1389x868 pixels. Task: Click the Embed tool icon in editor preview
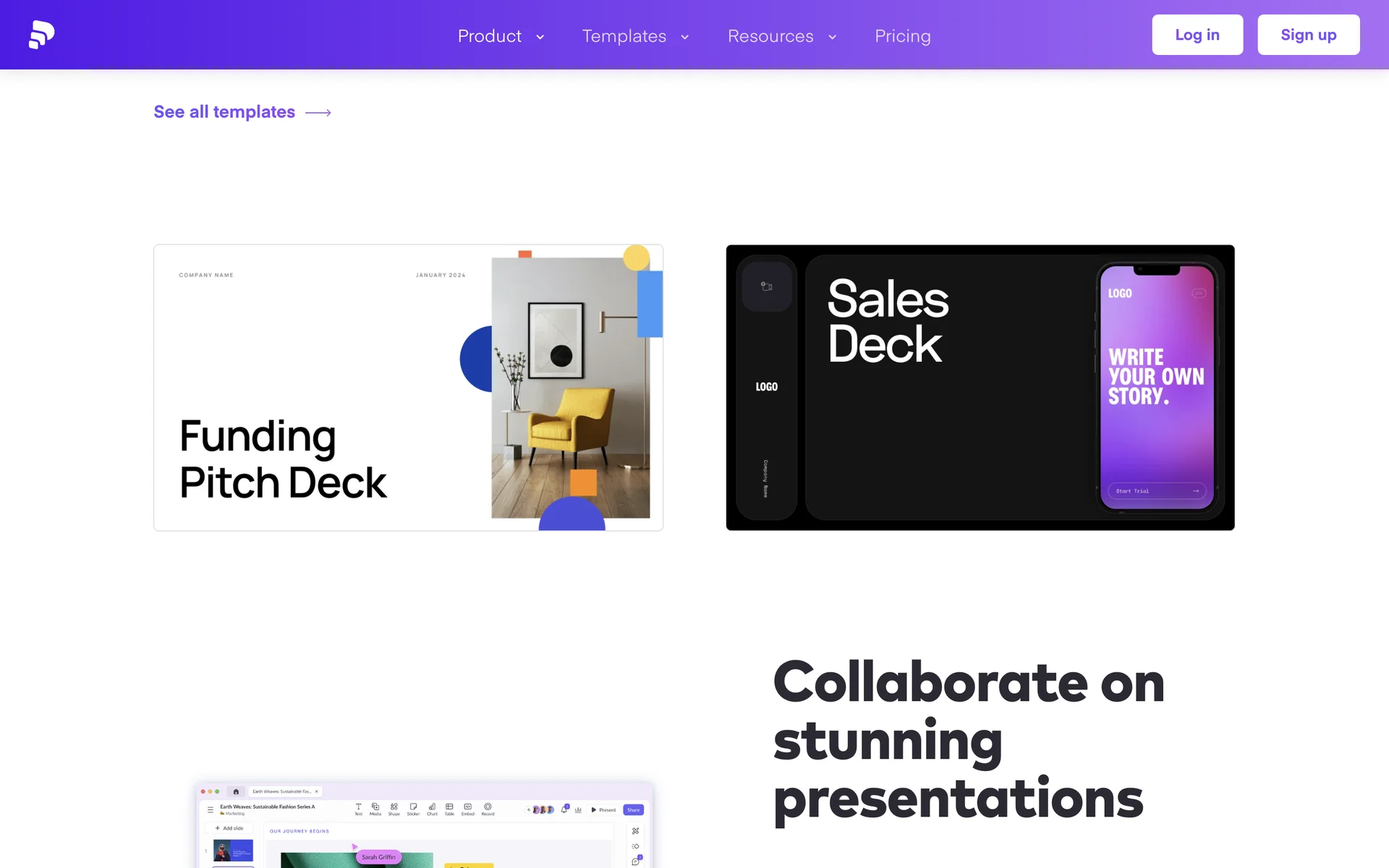pos(468,807)
